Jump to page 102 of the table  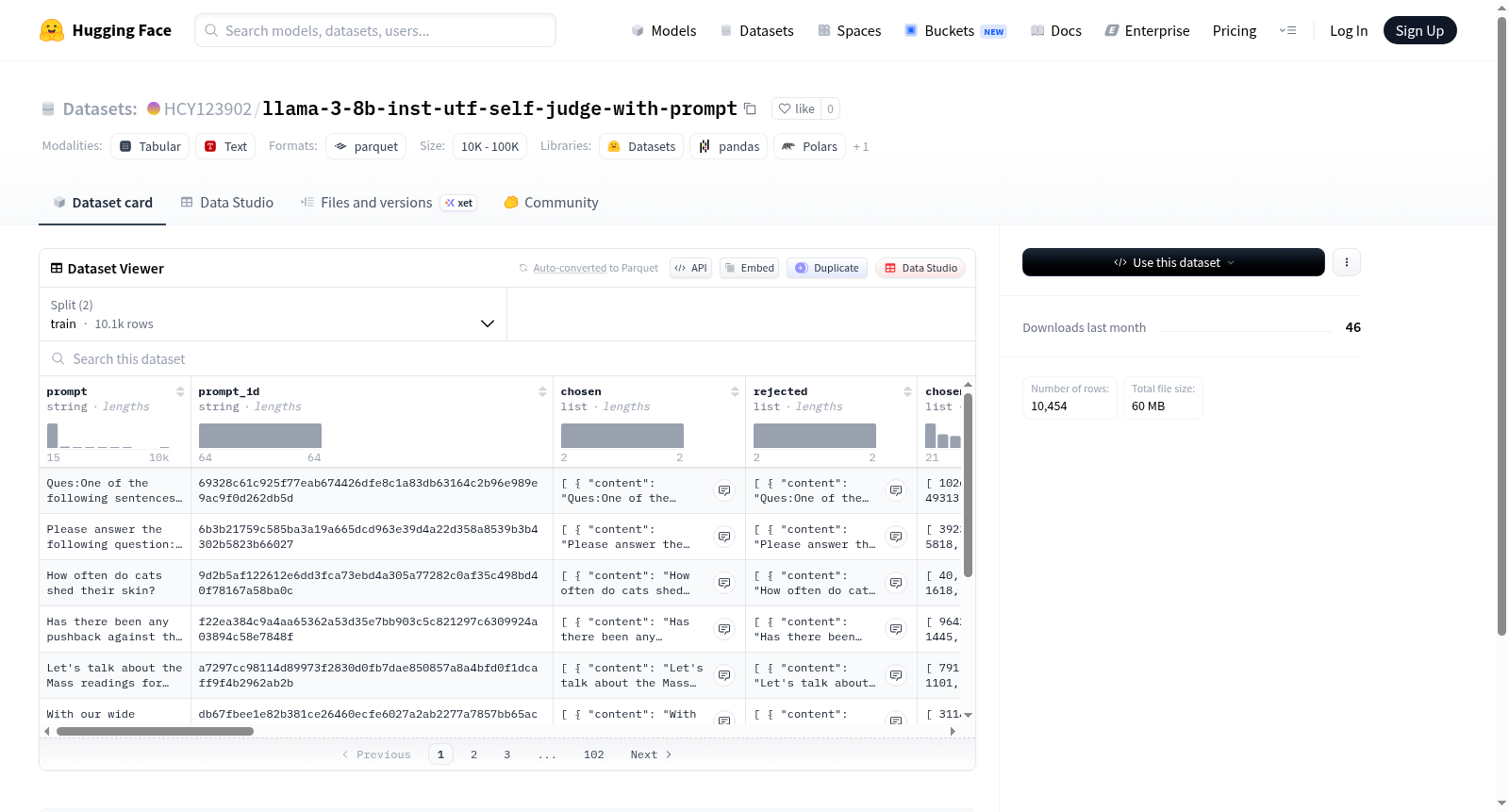click(593, 754)
